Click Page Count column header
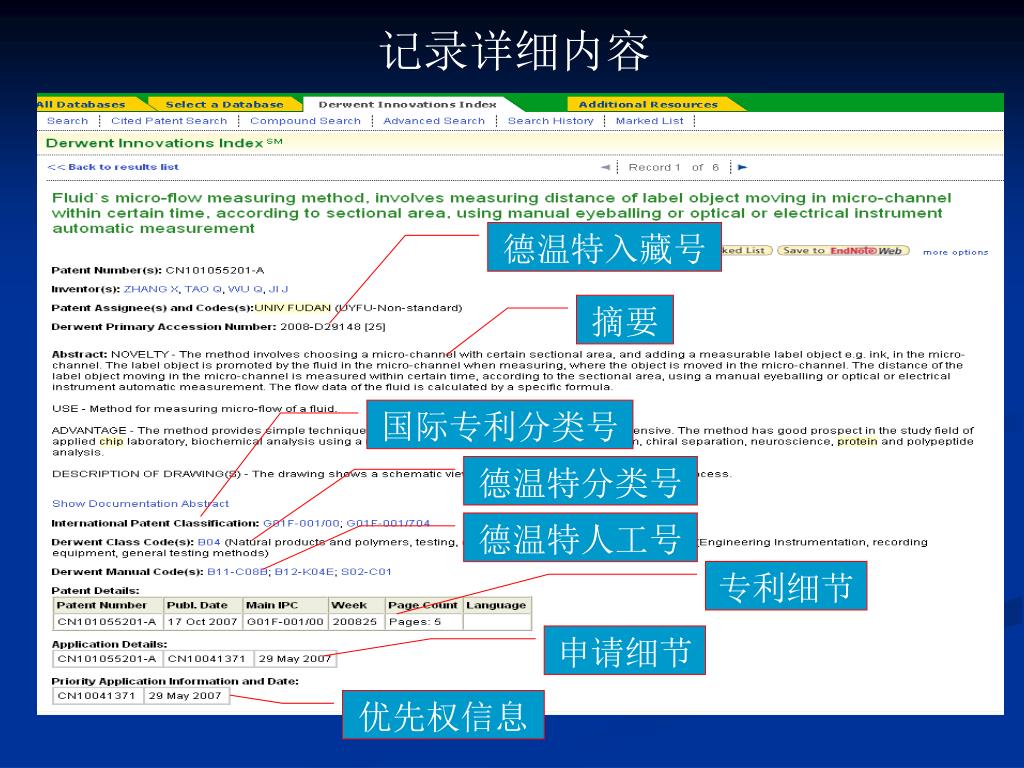This screenshot has height=768, width=1024. tap(423, 605)
